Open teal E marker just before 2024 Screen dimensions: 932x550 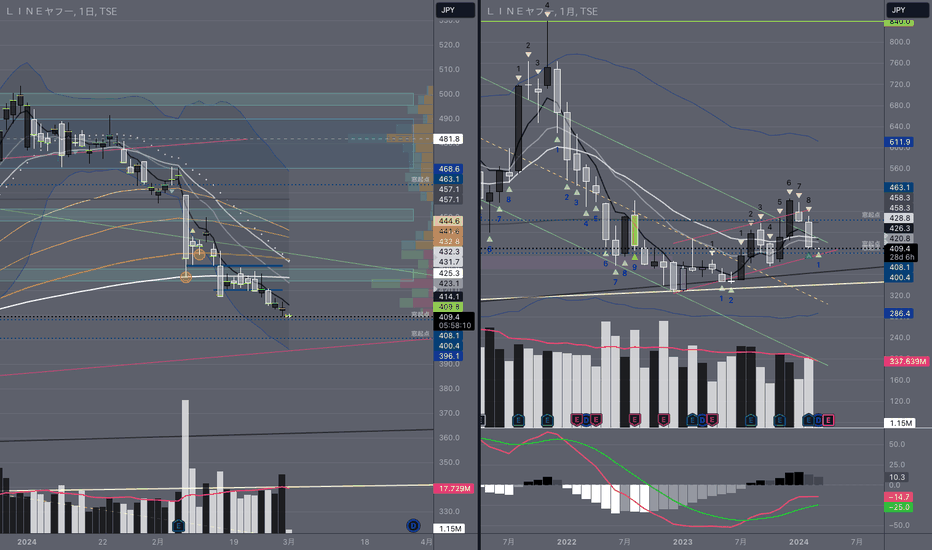[x=779, y=420]
